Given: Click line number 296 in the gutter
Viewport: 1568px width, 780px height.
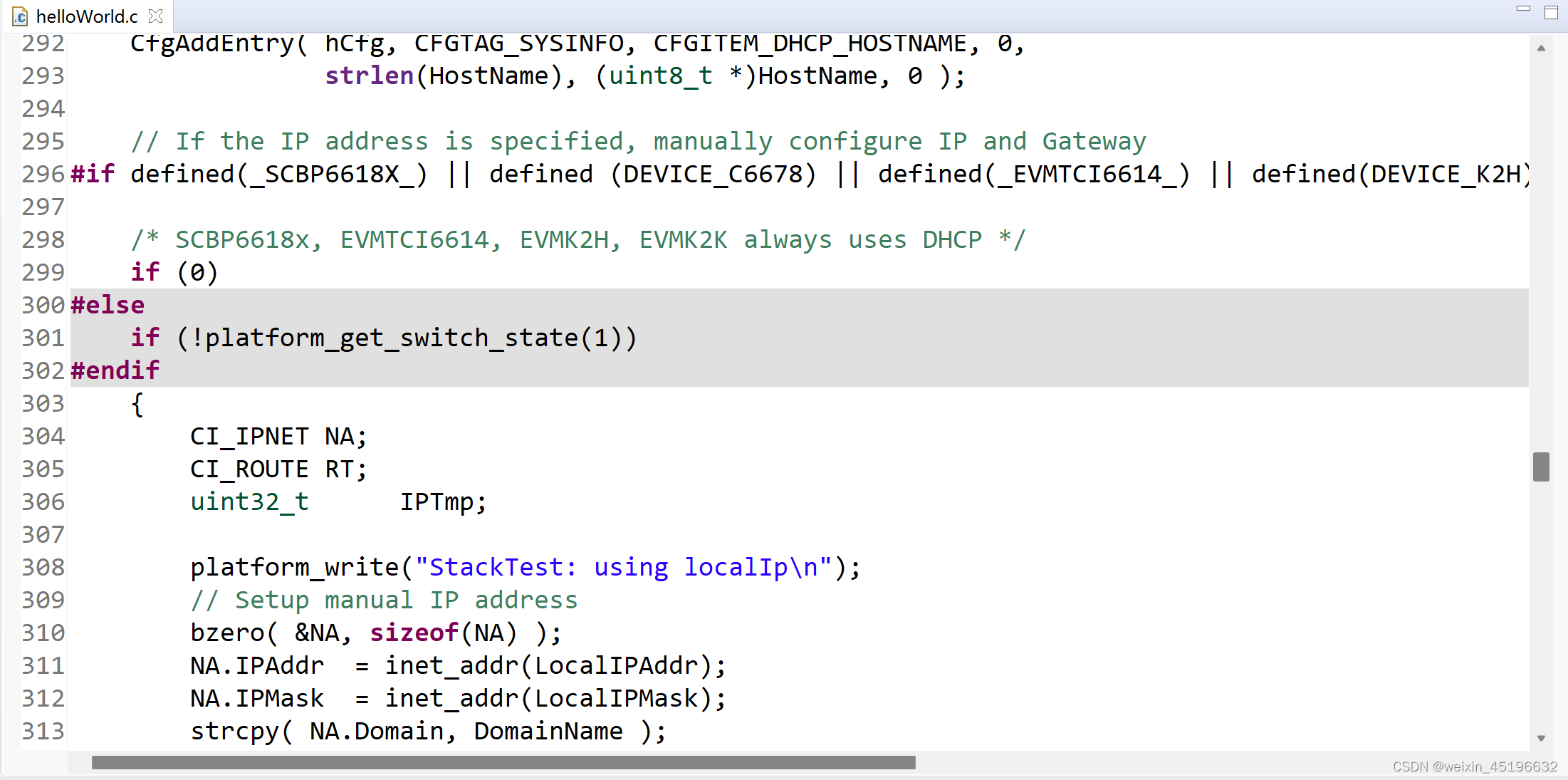Looking at the screenshot, I should (43, 175).
